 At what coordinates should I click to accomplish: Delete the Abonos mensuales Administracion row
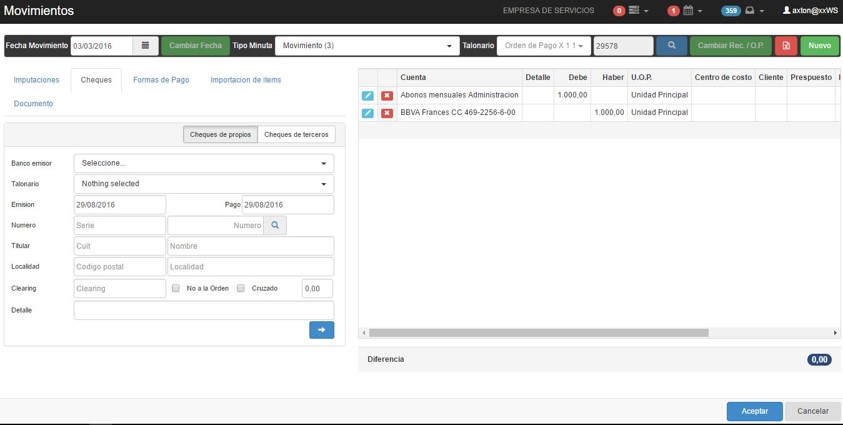click(387, 96)
